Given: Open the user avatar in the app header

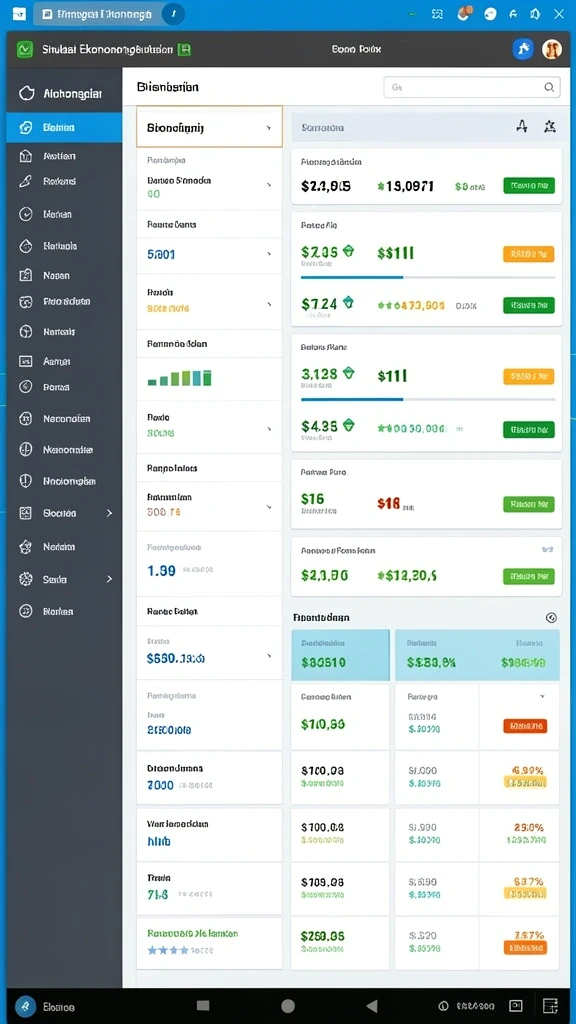Looking at the screenshot, I should click(552, 49).
